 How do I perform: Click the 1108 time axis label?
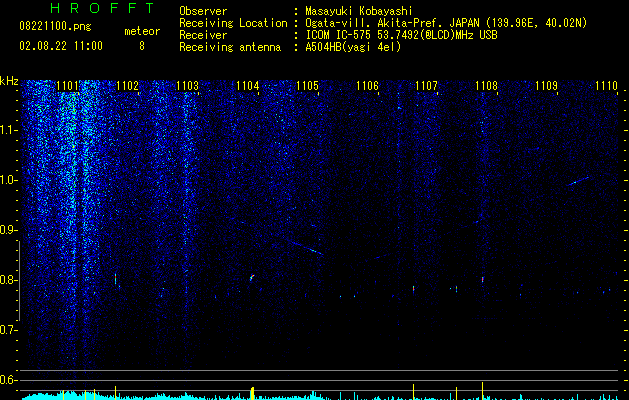point(486,86)
